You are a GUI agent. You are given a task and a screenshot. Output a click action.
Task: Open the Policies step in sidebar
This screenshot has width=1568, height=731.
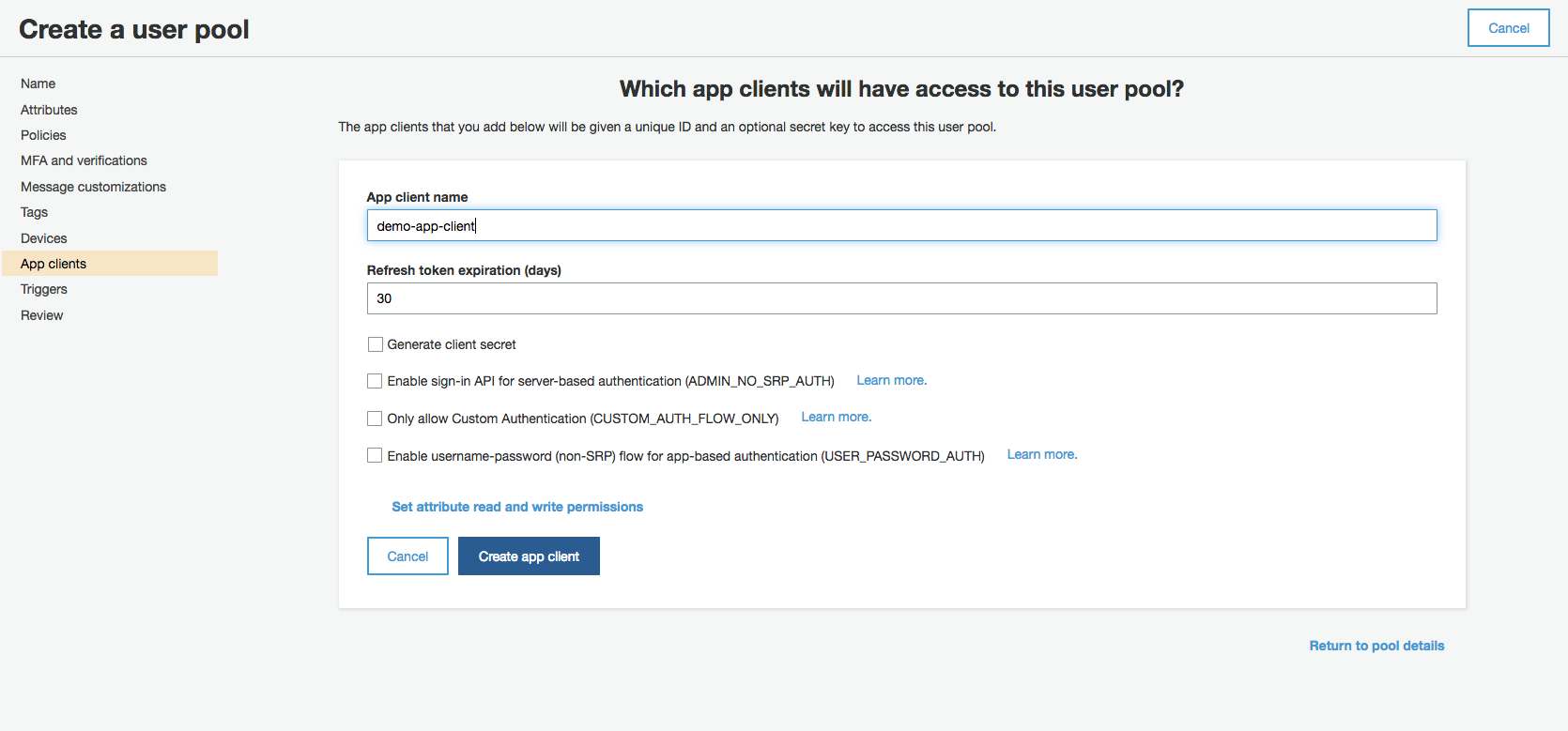click(43, 135)
